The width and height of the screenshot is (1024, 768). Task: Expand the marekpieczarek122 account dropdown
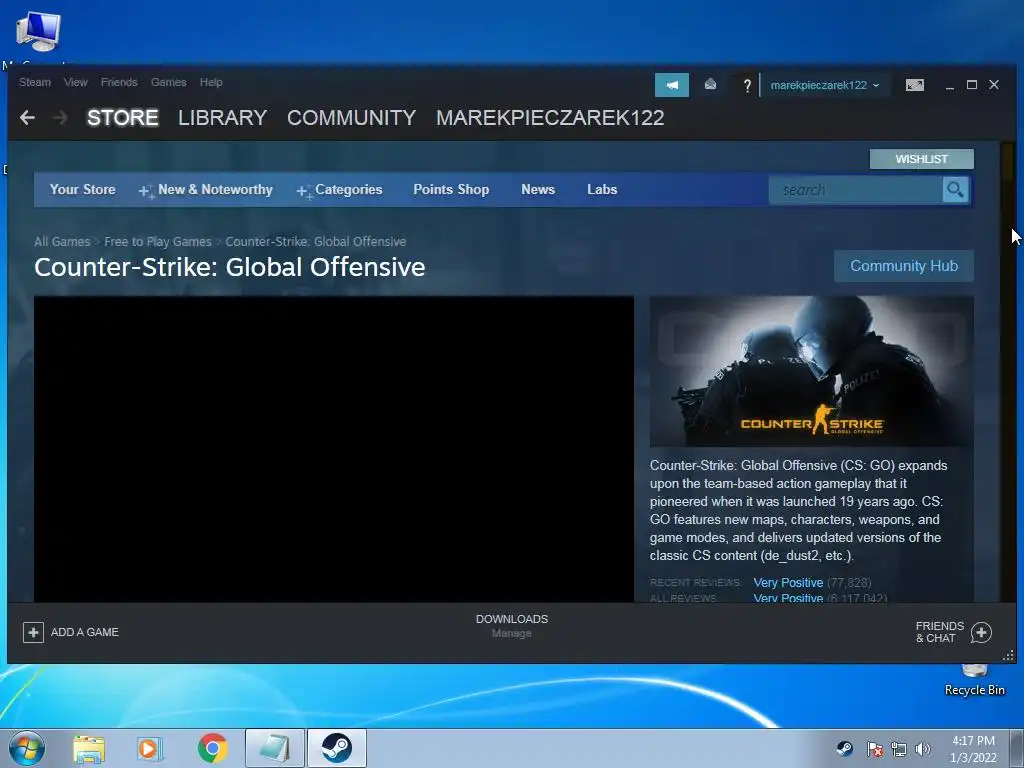[825, 85]
